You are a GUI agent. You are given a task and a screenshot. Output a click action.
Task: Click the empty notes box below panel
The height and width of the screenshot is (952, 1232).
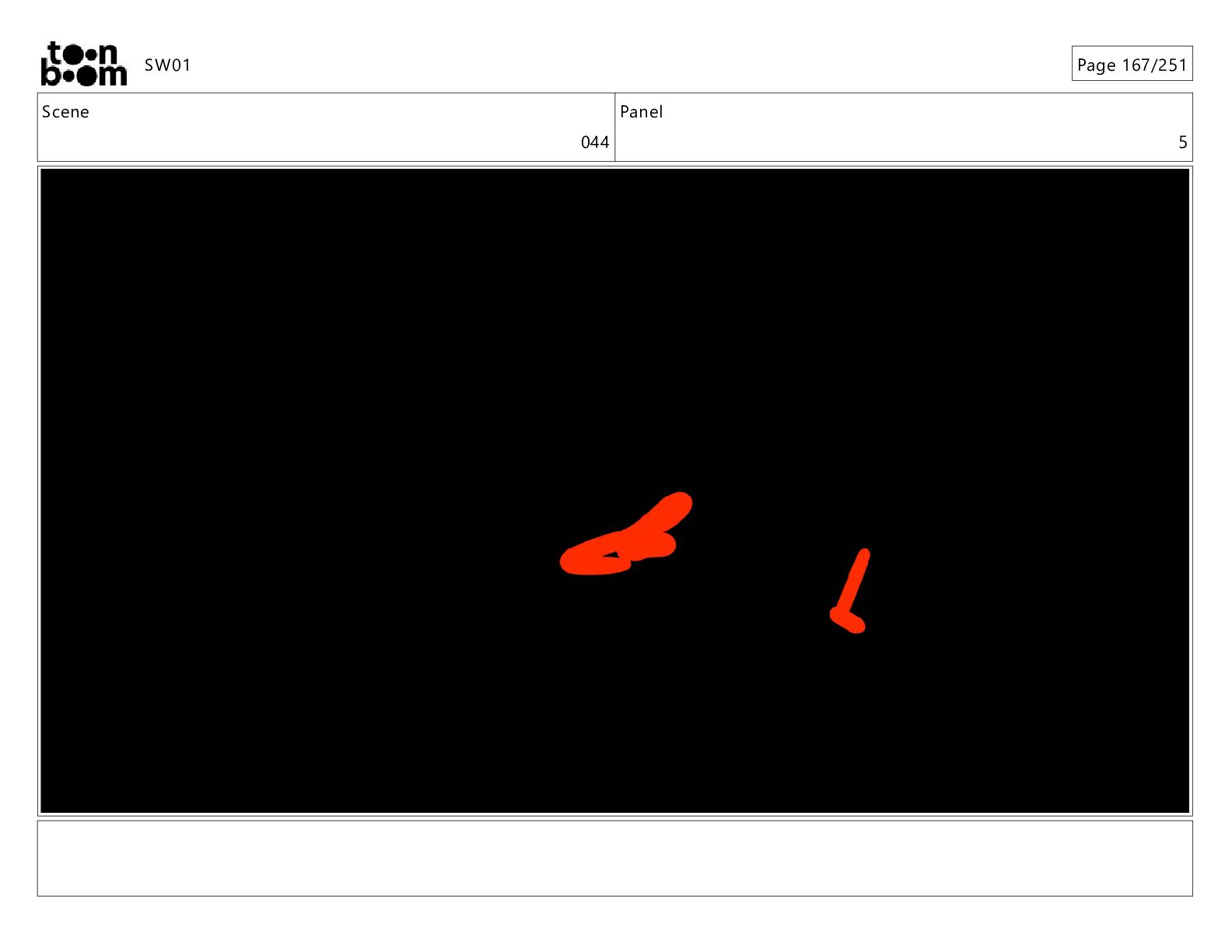pos(614,858)
